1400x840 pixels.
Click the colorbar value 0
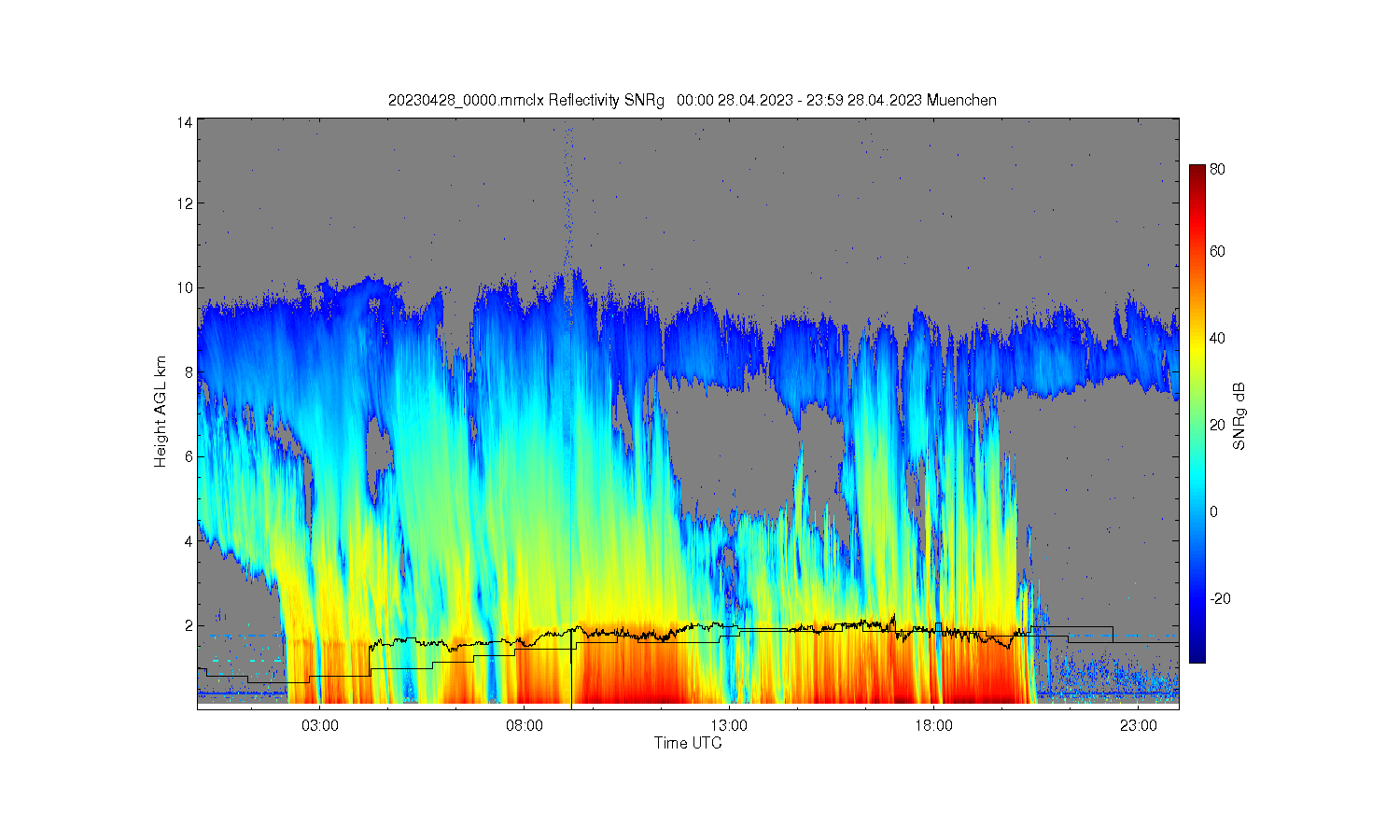(1214, 511)
